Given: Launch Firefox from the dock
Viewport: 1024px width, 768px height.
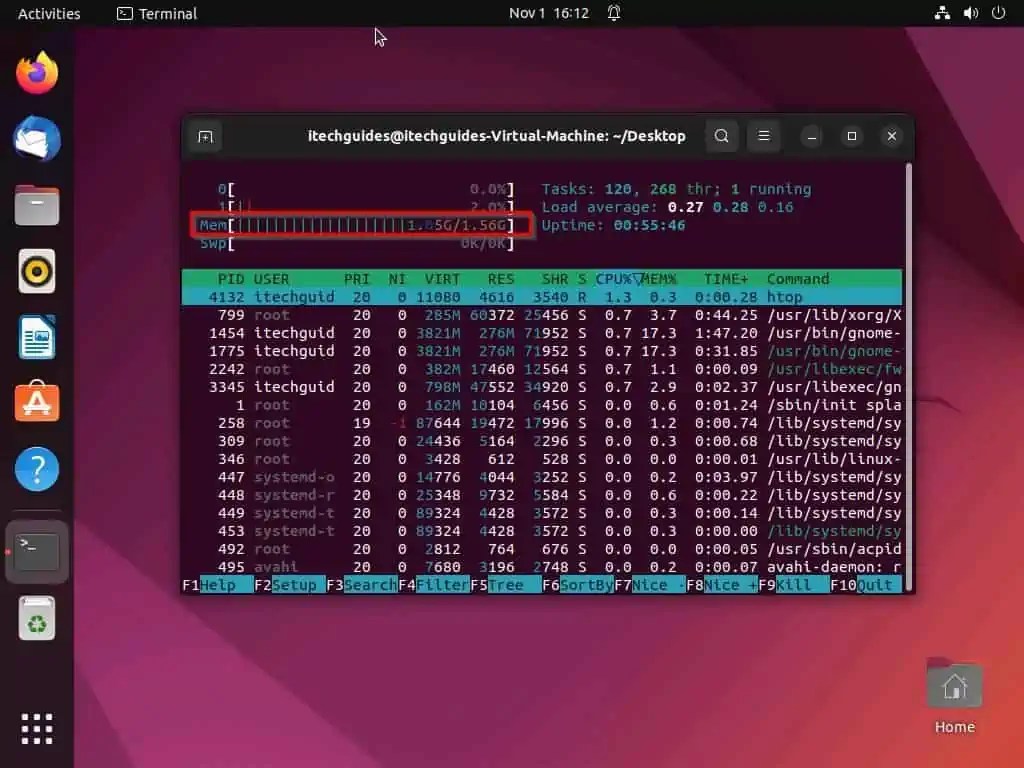Looking at the screenshot, I should (x=37, y=73).
